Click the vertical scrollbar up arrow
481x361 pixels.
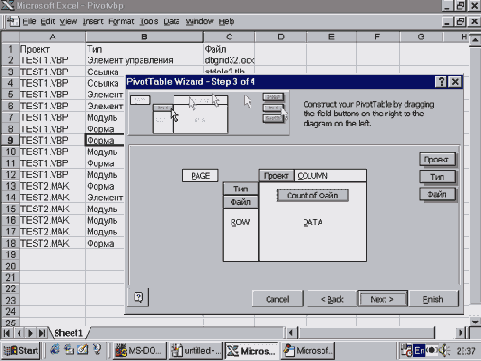[x=475, y=40]
